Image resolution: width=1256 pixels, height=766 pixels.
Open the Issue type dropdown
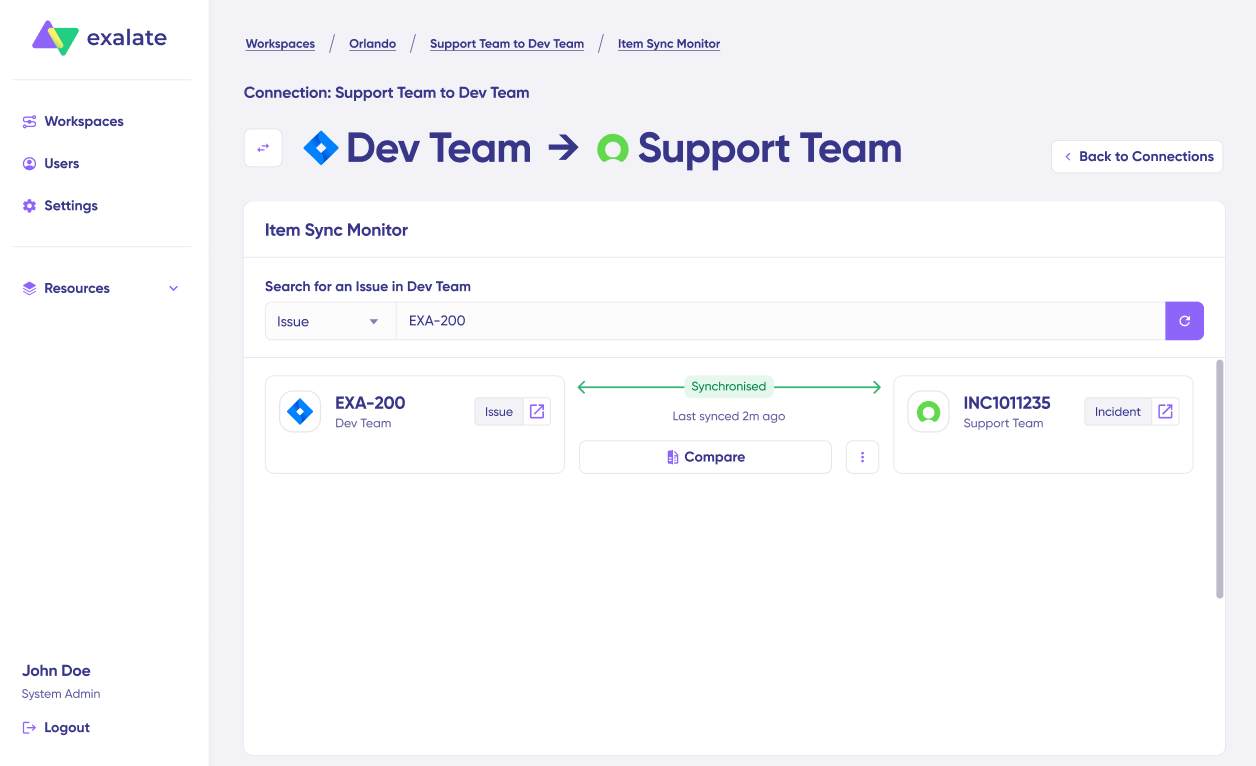[330, 321]
